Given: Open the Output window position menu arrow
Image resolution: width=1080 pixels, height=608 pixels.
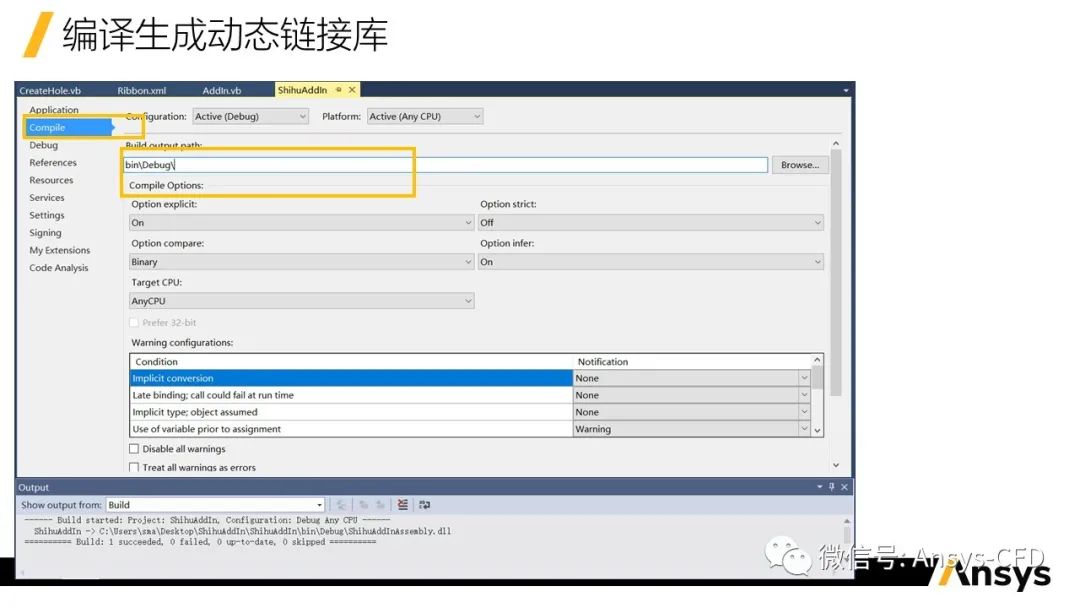Looking at the screenshot, I should pos(820,487).
